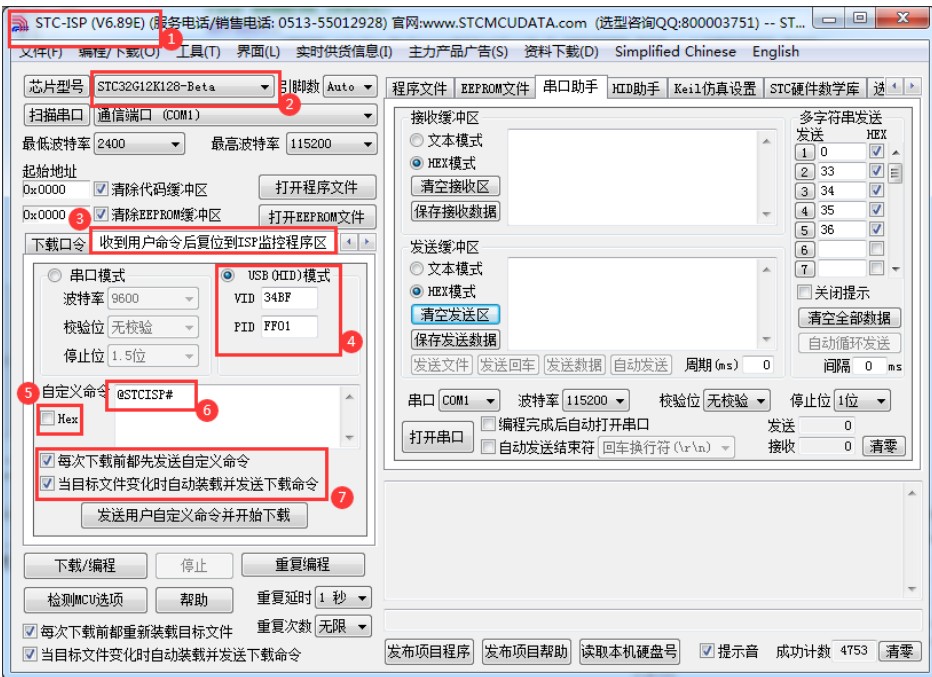
Task: Toggle 清除EEPROM缓冲区 checkbox
Action: (101, 214)
